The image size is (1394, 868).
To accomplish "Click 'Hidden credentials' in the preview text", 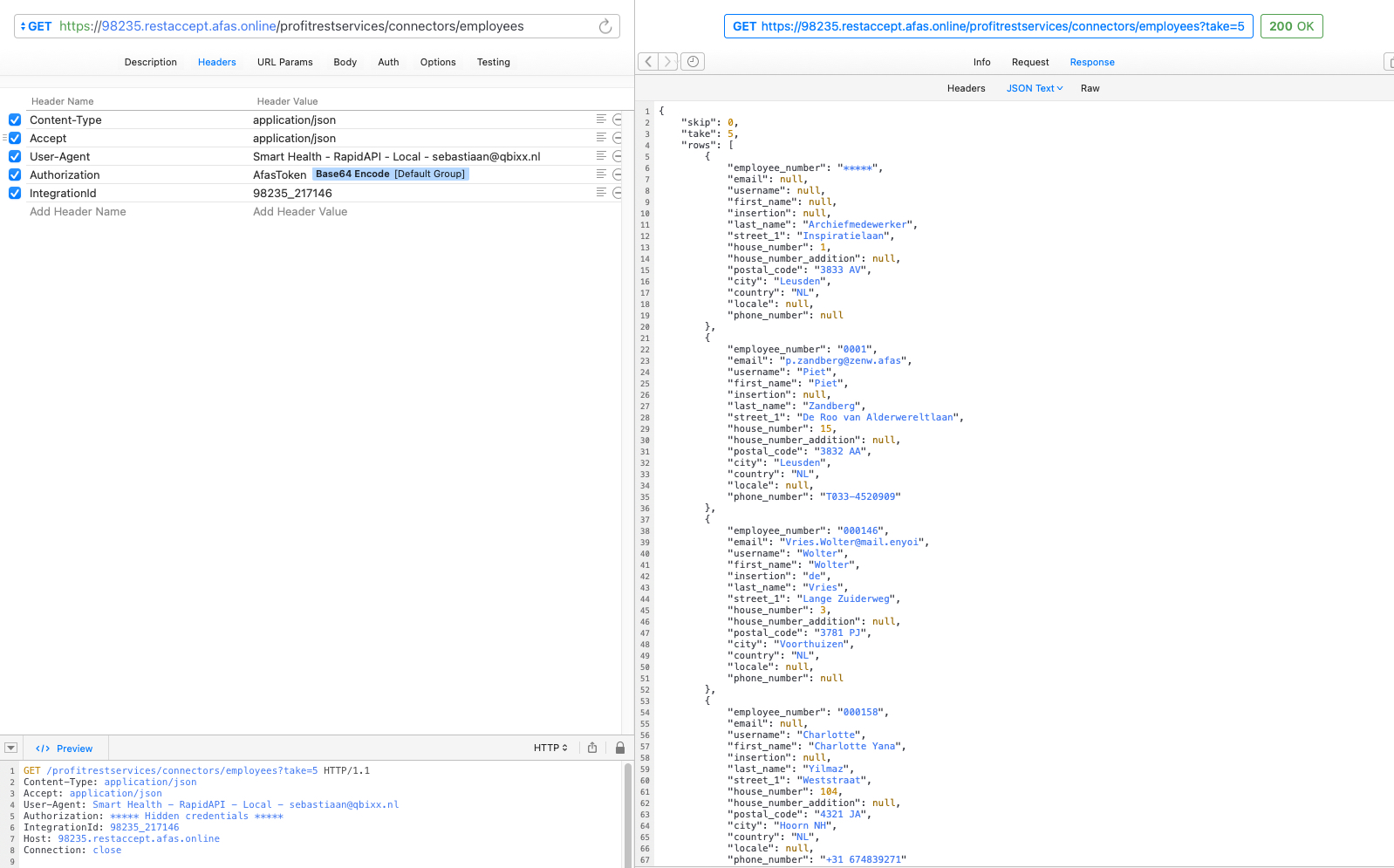I will [196, 816].
